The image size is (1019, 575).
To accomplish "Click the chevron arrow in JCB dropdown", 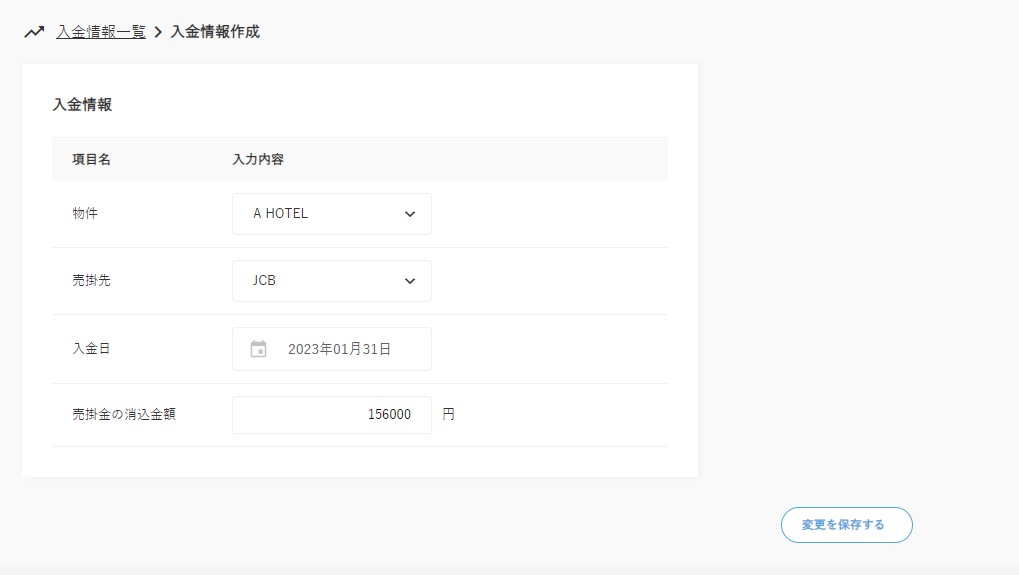I will pyautogui.click(x=409, y=281).
